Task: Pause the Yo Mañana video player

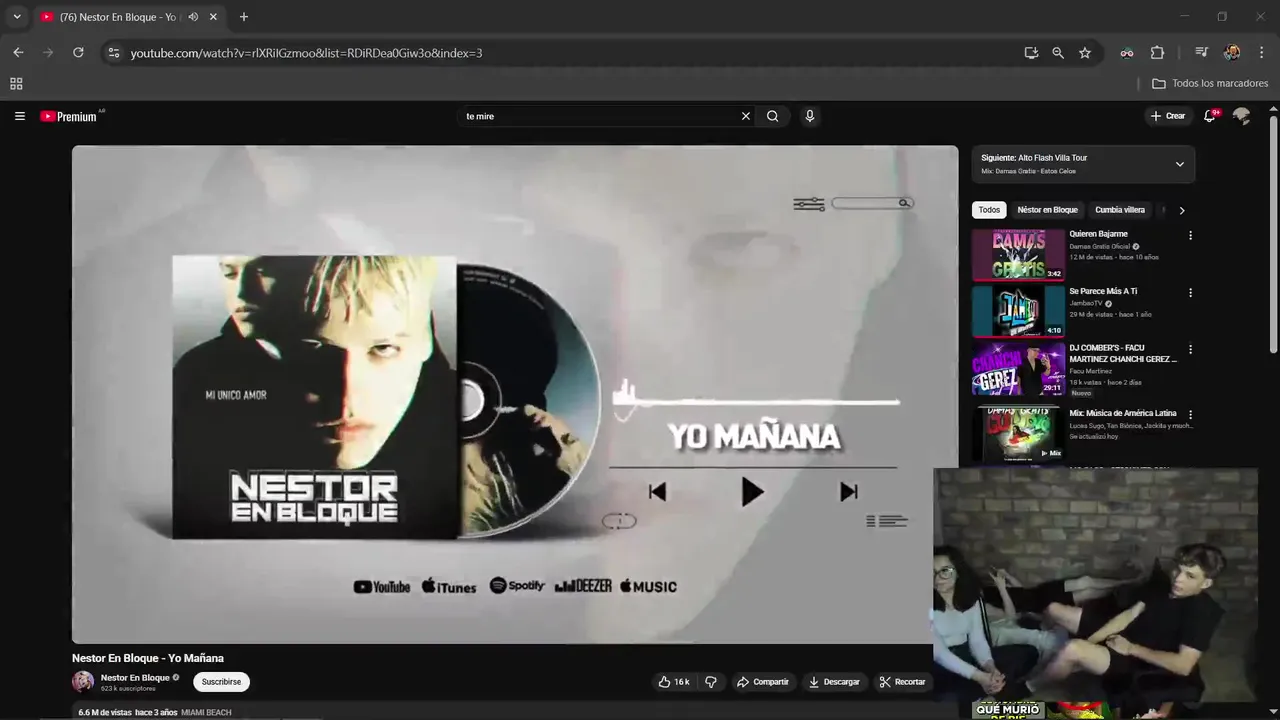Action: (x=515, y=394)
